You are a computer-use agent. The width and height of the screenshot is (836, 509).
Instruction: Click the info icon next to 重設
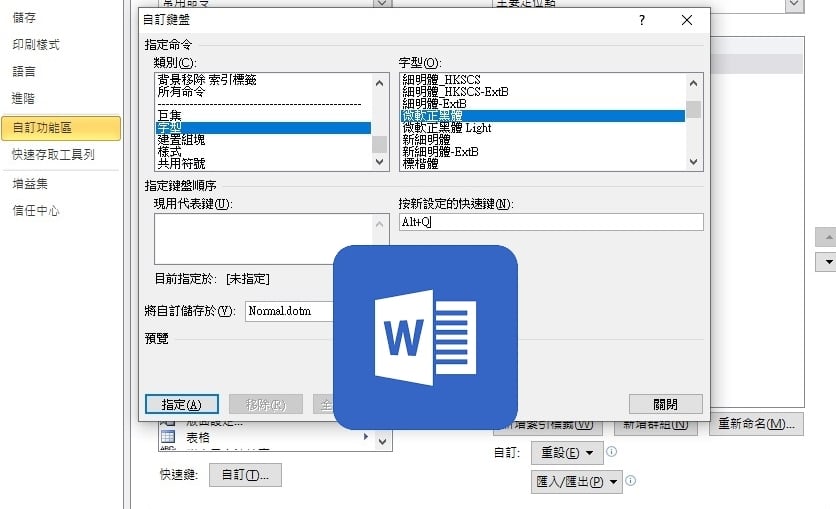tap(612, 452)
